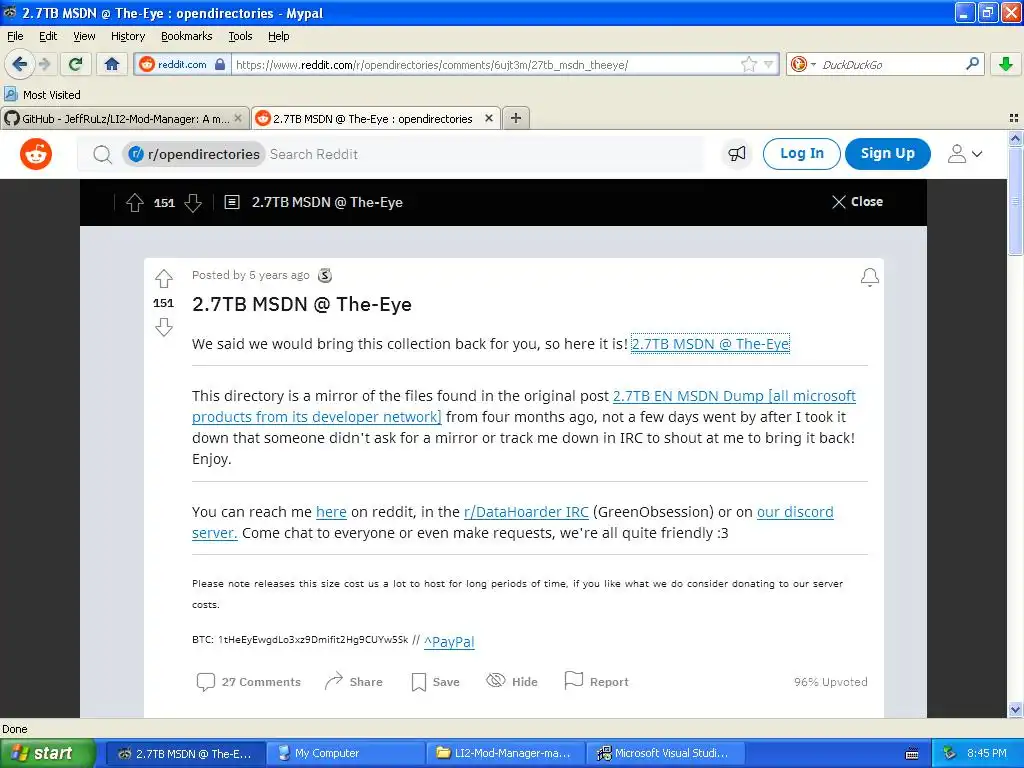The height and width of the screenshot is (768, 1024).
Task: Click the silver award icon by post date
Action: click(x=325, y=276)
